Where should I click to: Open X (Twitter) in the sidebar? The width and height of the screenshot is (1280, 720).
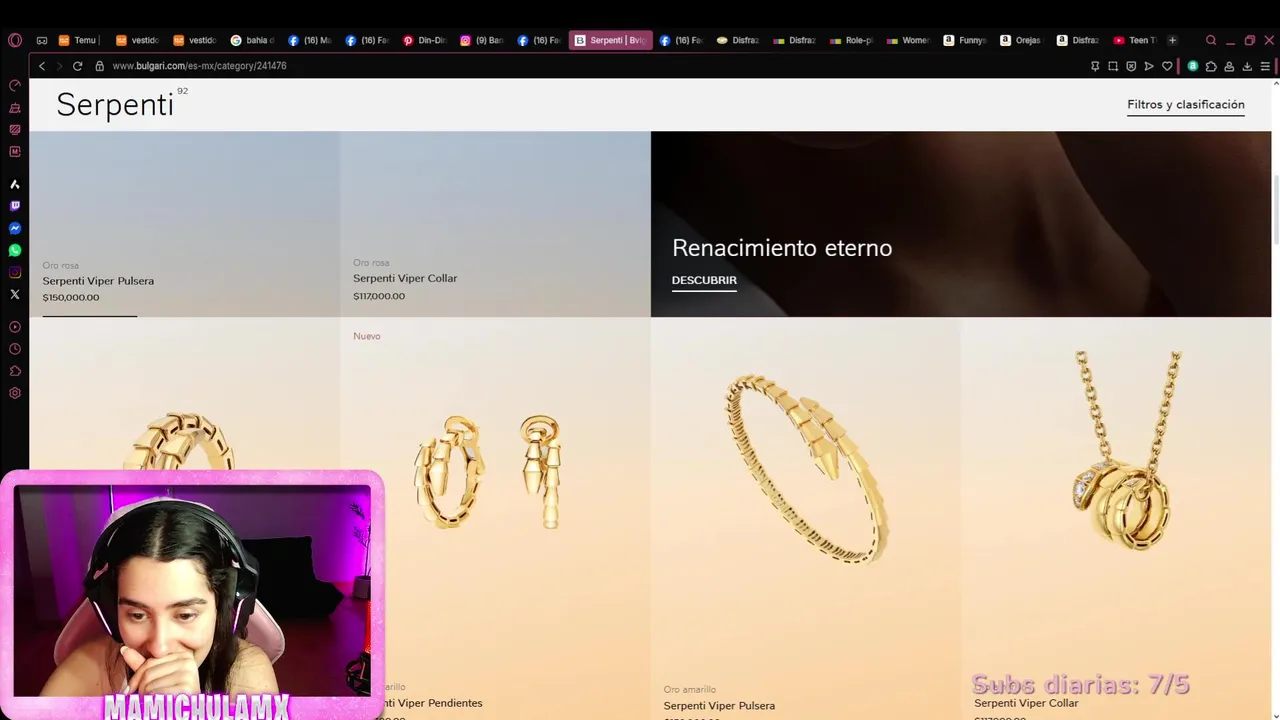[x=14, y=294]
